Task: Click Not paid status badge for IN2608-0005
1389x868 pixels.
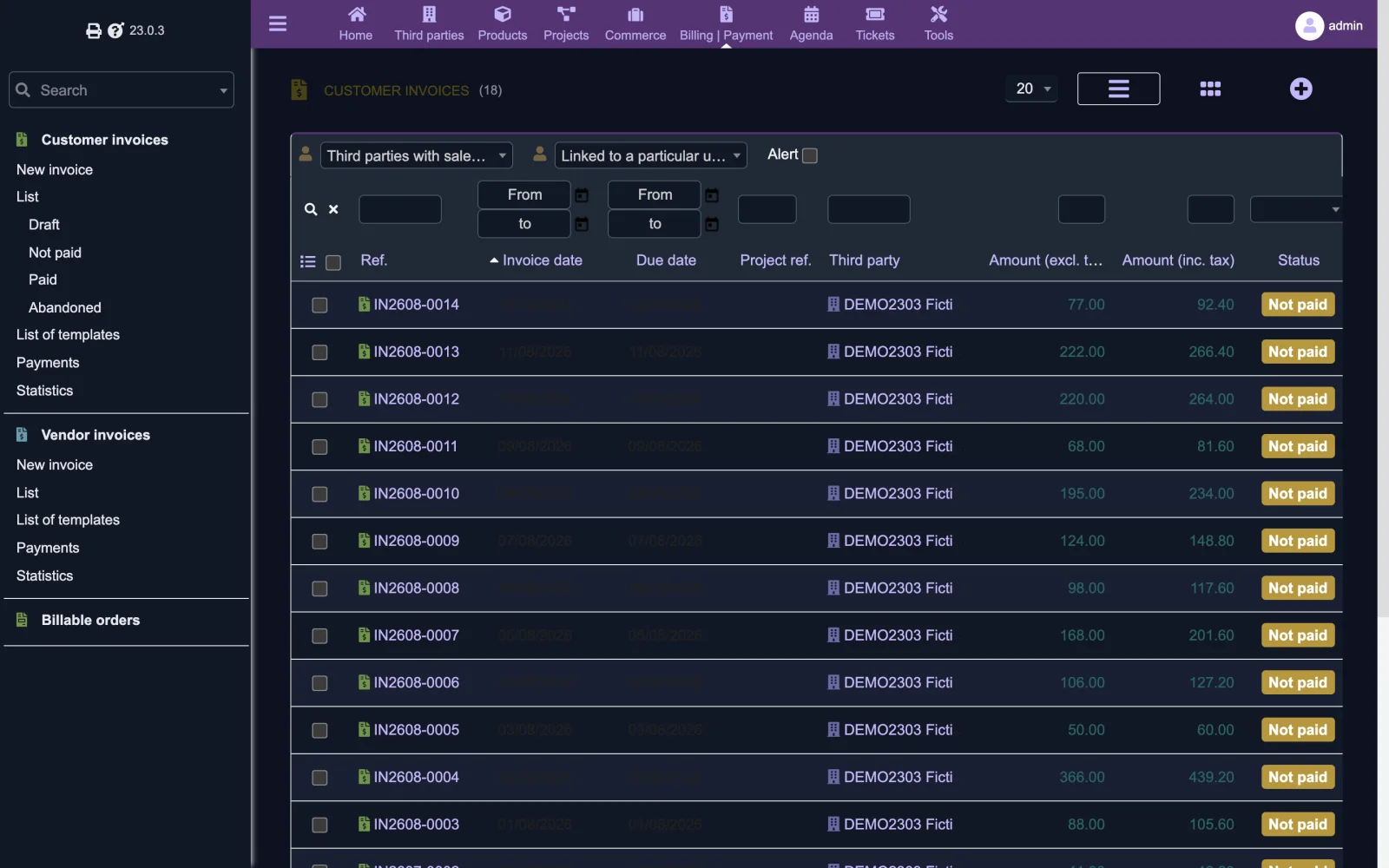Action: tap(1298, 730)
